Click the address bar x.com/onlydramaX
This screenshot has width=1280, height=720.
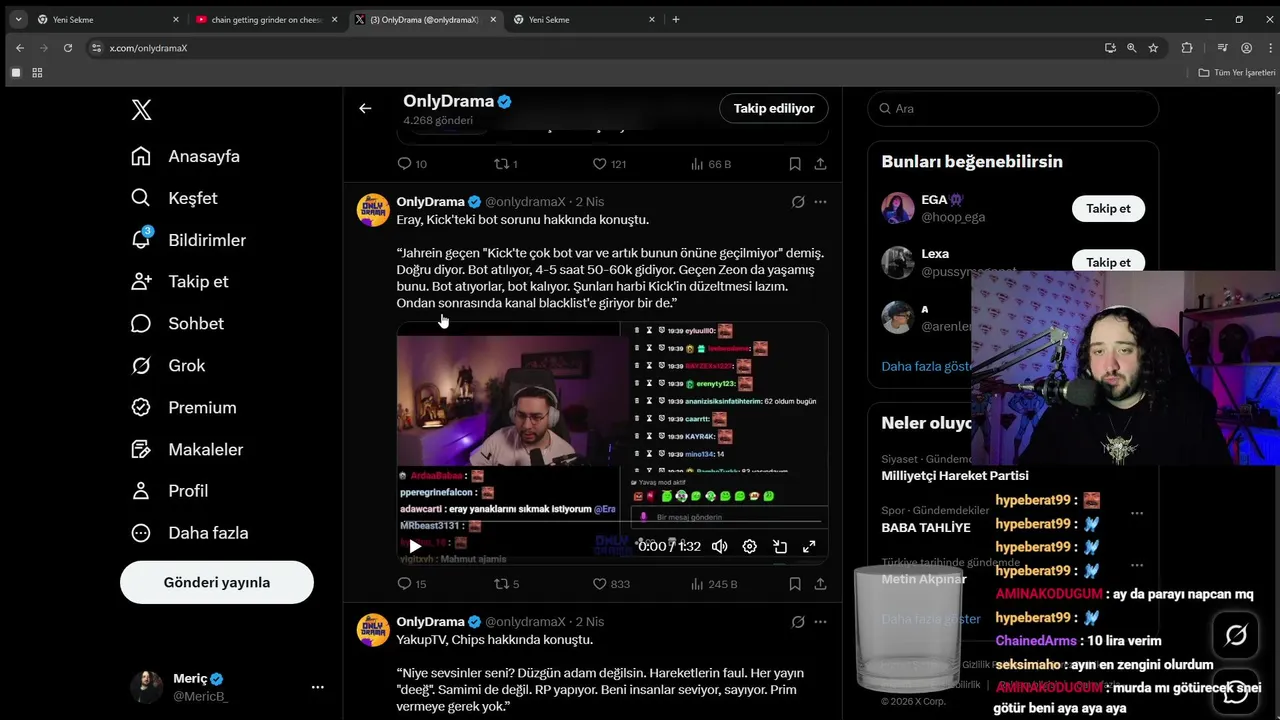pyautogui.click(x=148, y=48)
